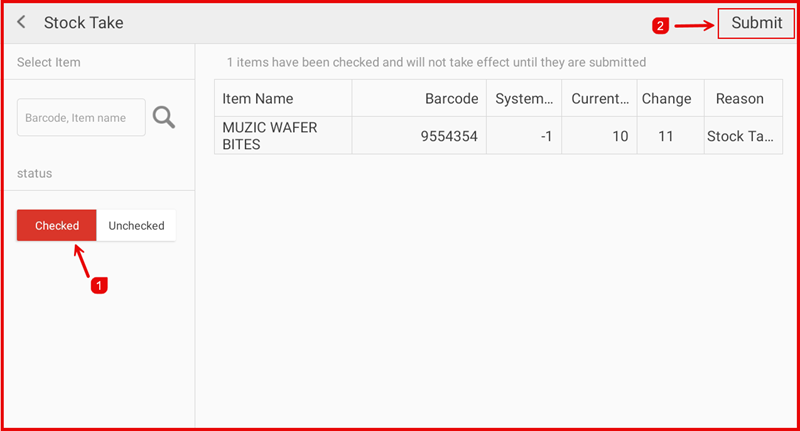Select the Checked status toggle

(57, 225)
